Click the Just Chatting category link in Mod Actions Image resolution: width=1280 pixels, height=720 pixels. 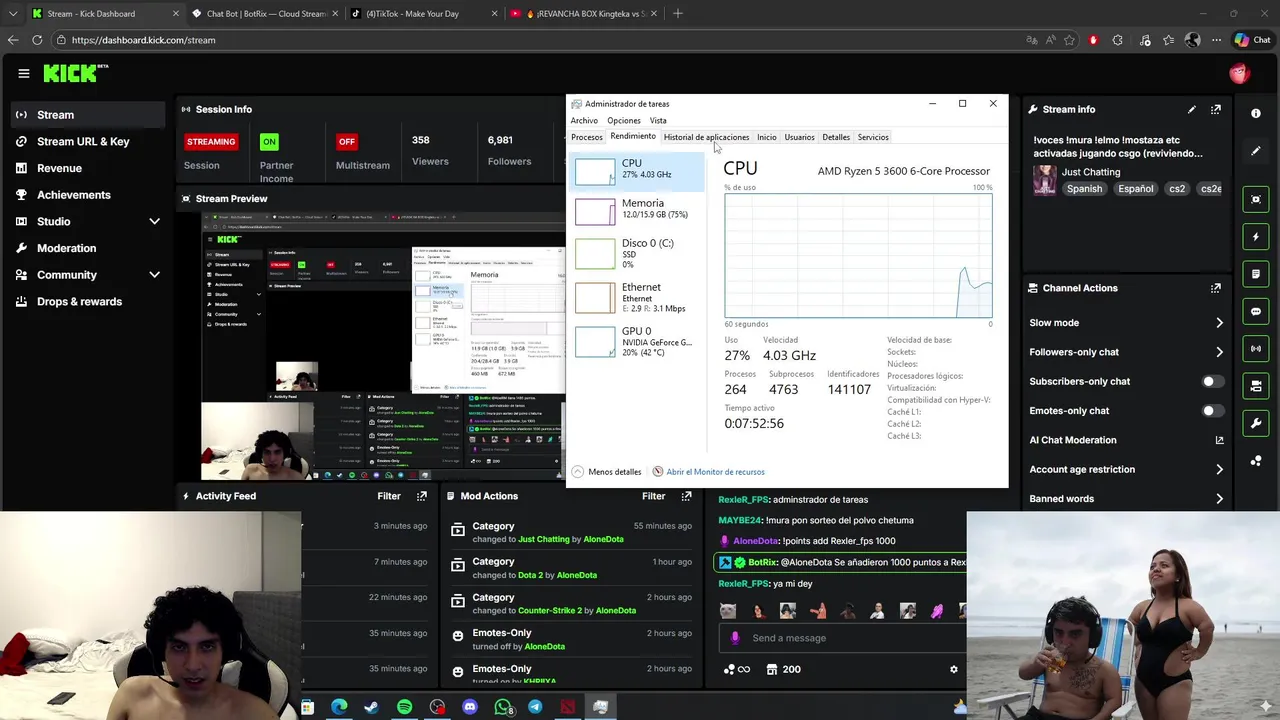pos(544,539)
